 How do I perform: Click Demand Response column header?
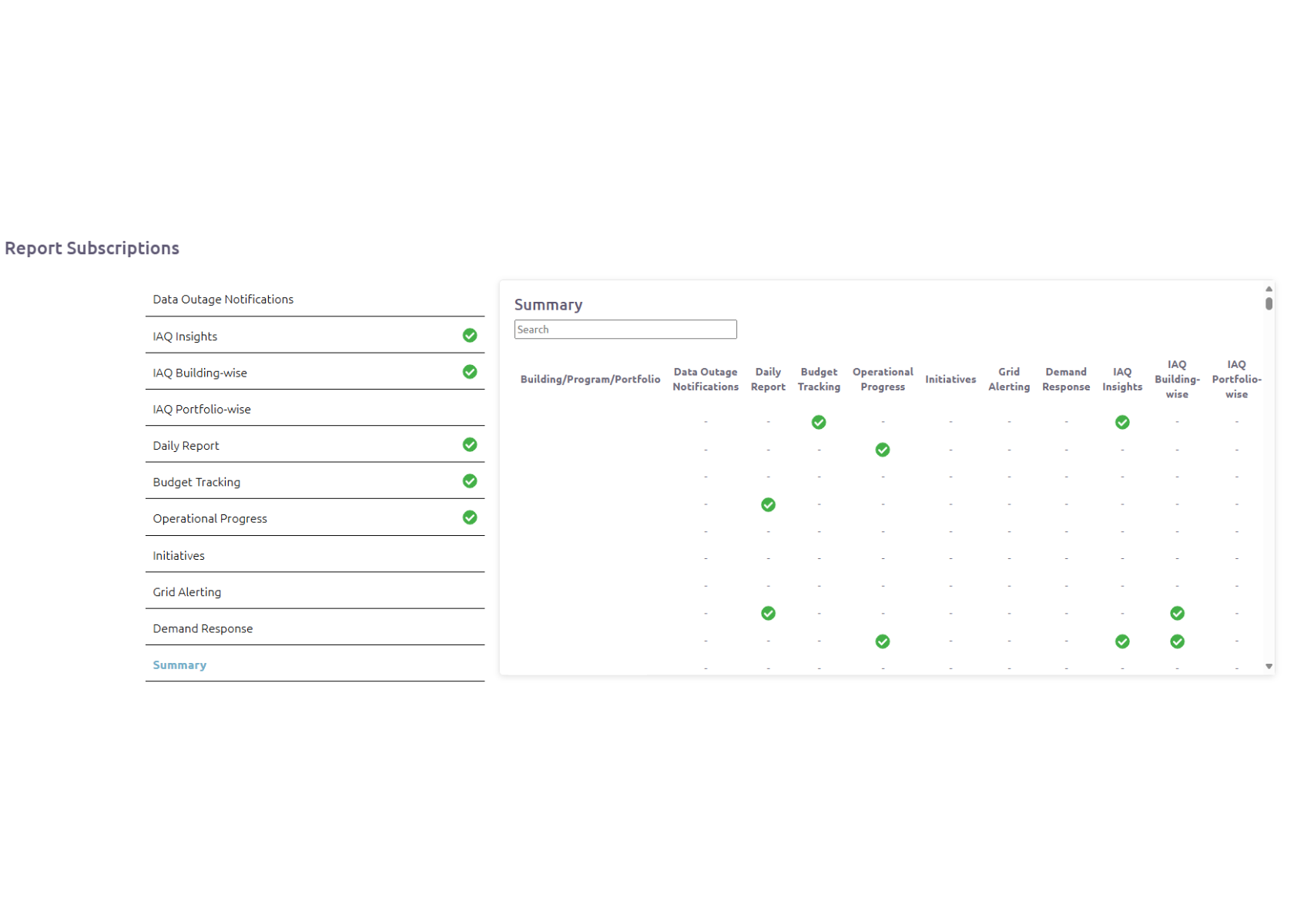click(1066, 379)
